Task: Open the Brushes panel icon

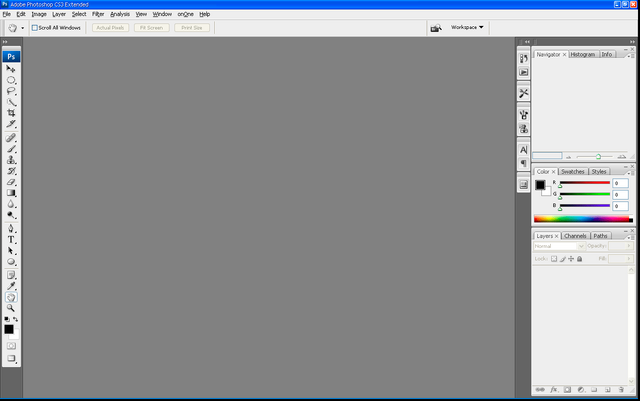Action: (x=523, y=115)
